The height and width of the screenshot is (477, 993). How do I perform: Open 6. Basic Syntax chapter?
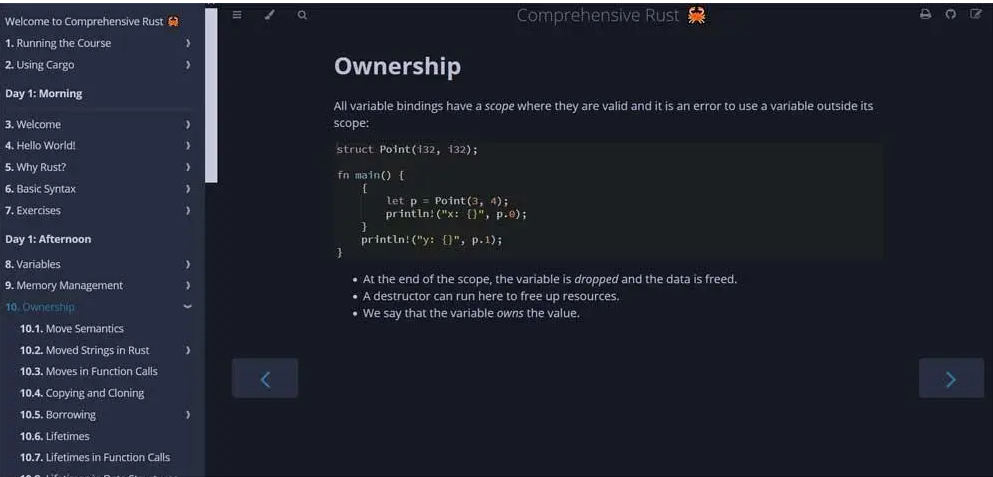click(x=41, y=189)
